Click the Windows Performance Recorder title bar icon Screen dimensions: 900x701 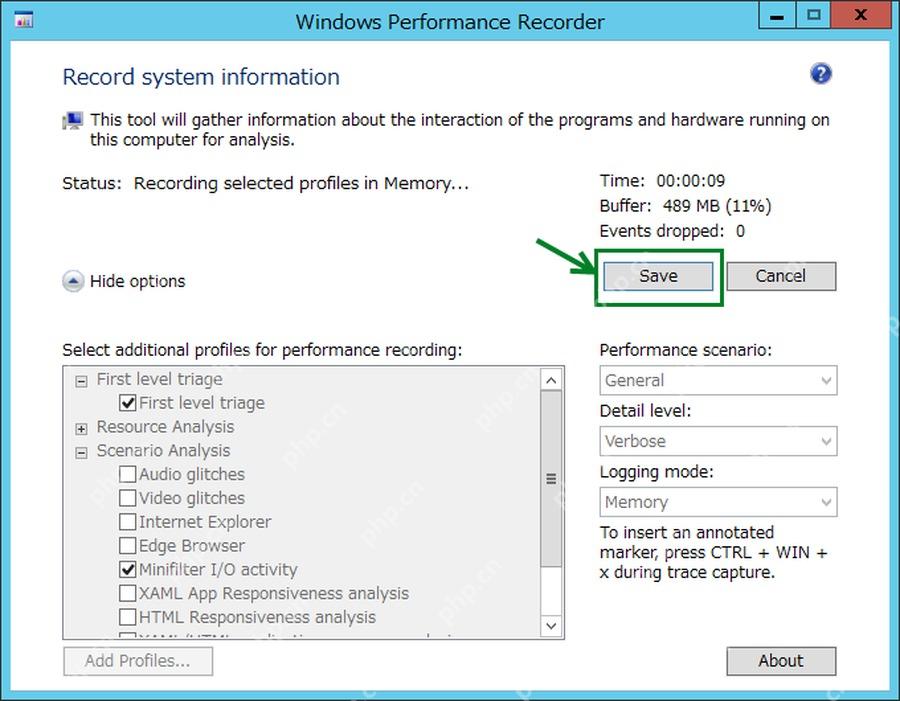pos(24,21)
